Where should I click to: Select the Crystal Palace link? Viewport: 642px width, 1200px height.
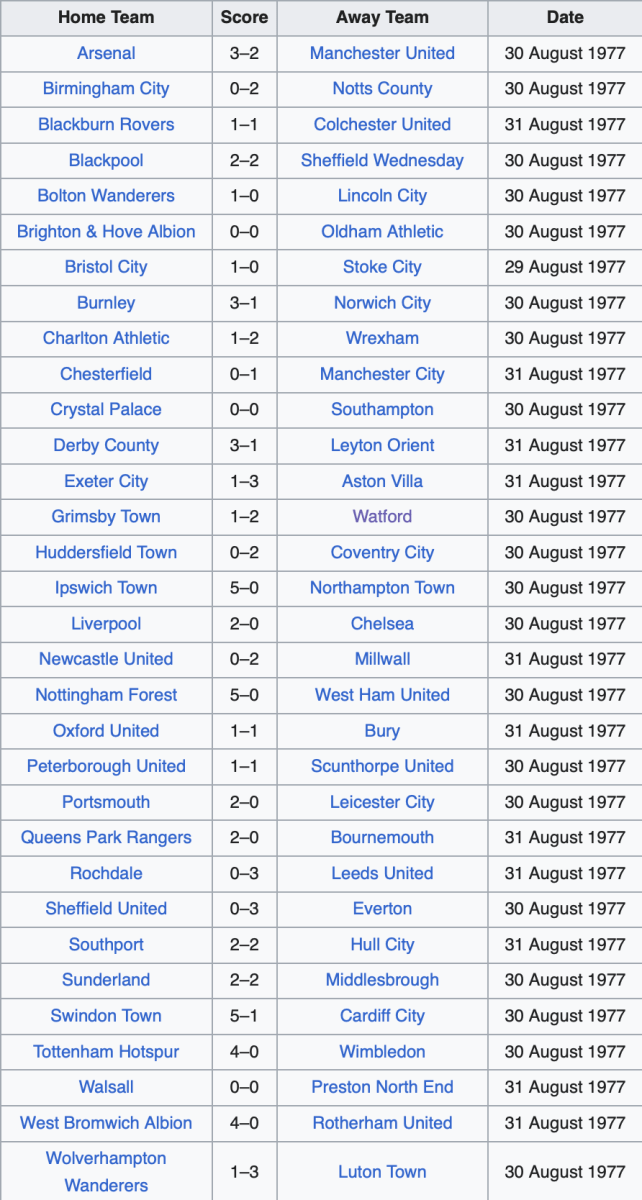106,410
